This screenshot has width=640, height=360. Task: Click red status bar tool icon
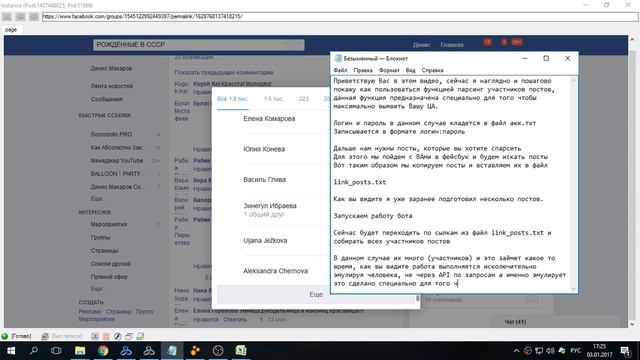pos(106,336)
